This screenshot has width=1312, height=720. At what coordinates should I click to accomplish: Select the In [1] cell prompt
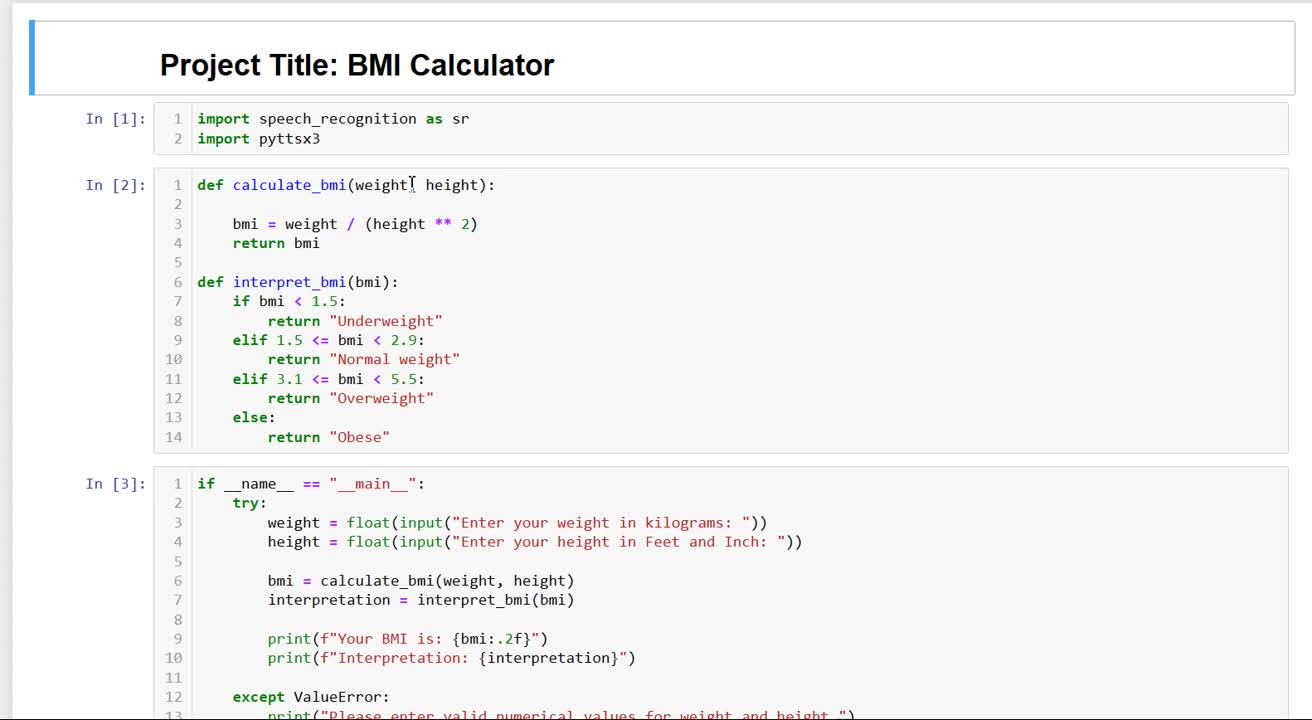[x=115, y=119]
